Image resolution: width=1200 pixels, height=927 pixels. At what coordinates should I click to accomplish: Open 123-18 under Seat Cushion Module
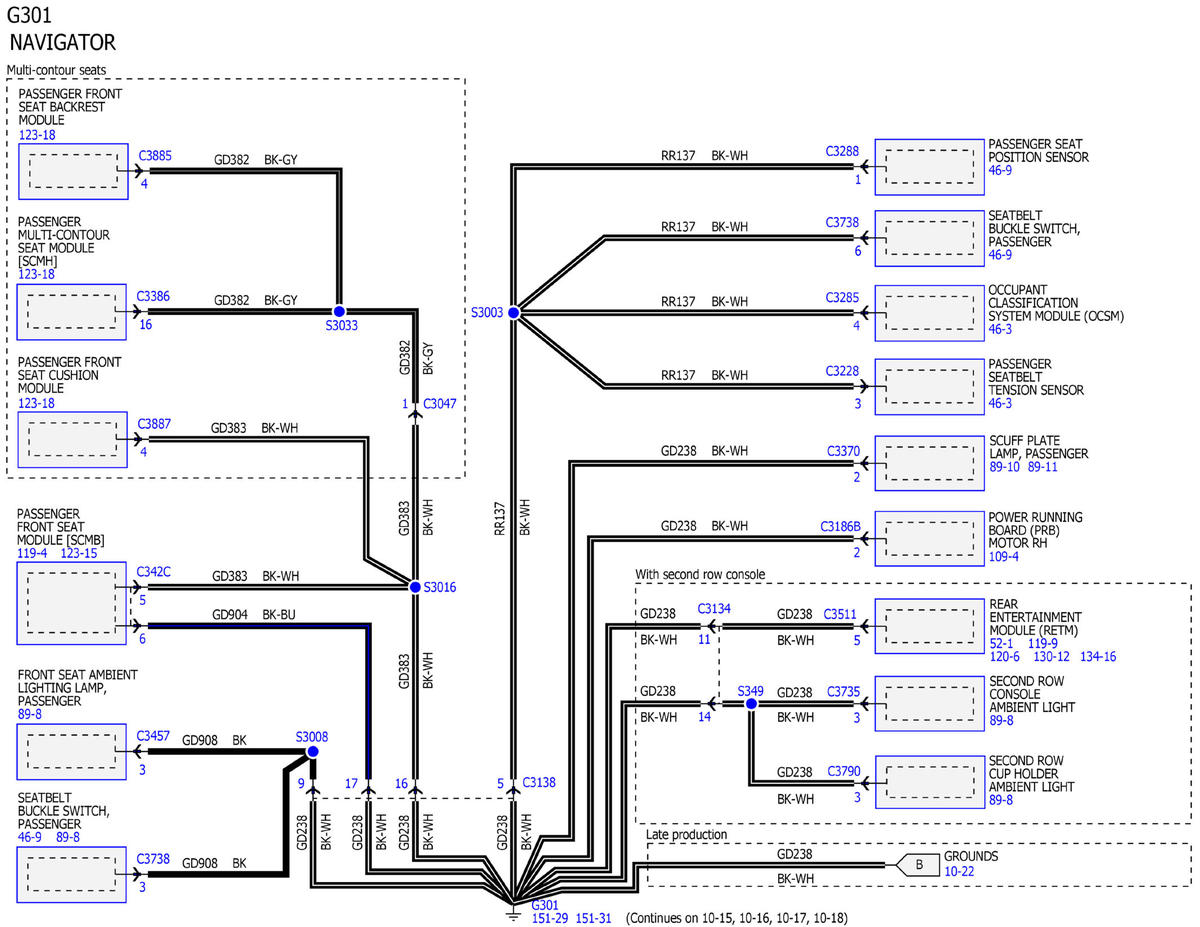pyautogui.click(x=36, y=403)
